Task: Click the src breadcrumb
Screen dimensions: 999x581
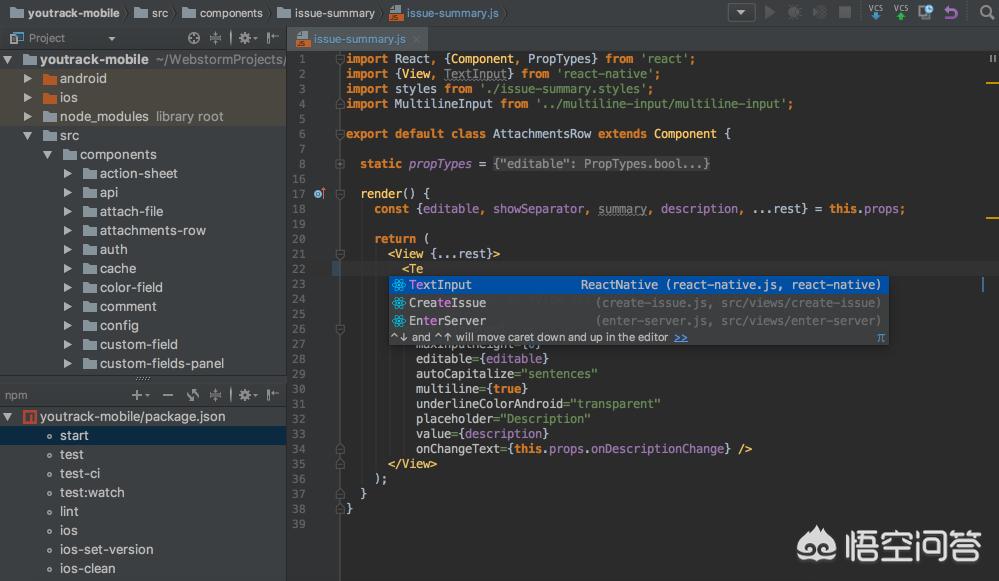Action: click(151, 13)
